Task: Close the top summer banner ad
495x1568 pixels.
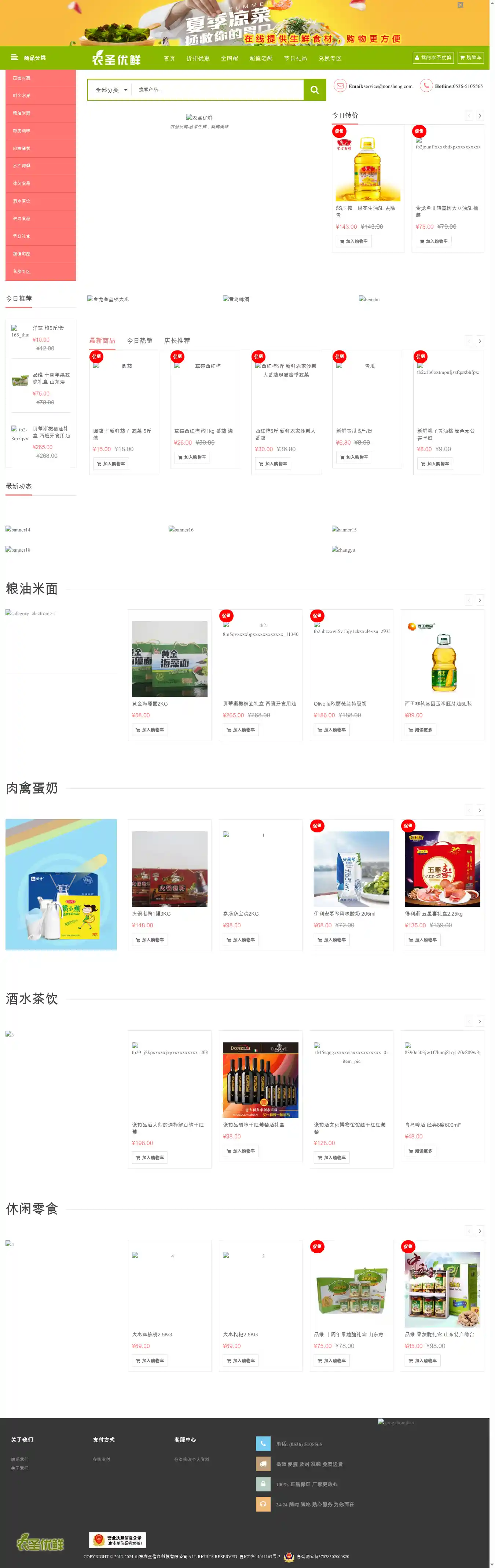Action: click(460, 5)
